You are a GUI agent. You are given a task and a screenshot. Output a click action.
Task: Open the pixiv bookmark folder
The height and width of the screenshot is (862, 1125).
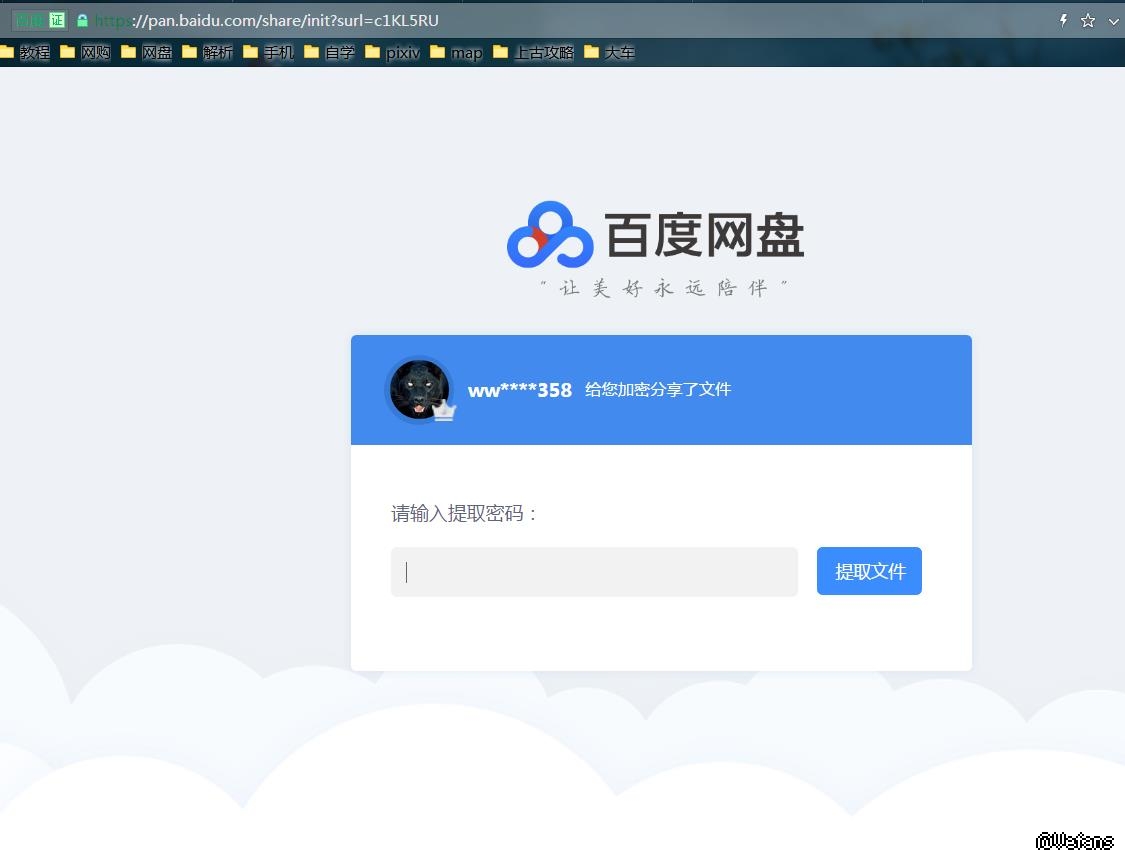(393, 52)
